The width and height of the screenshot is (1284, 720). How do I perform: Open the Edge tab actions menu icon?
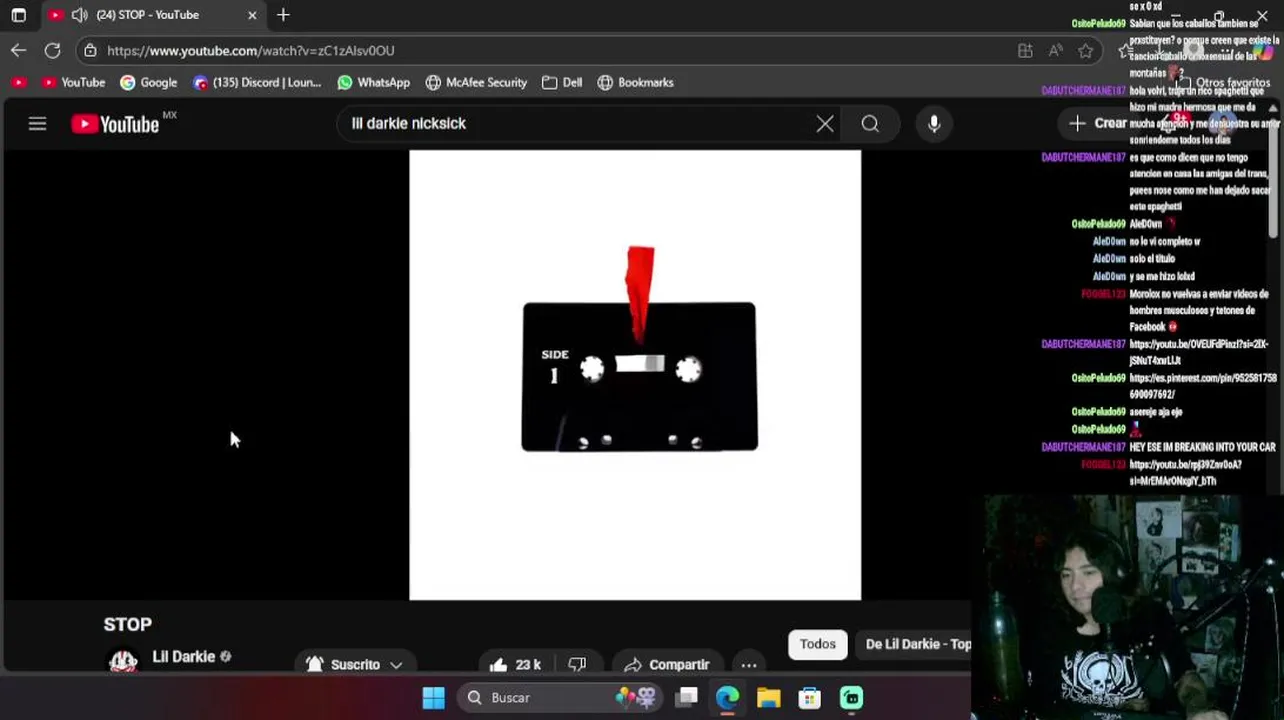point(18,15)
